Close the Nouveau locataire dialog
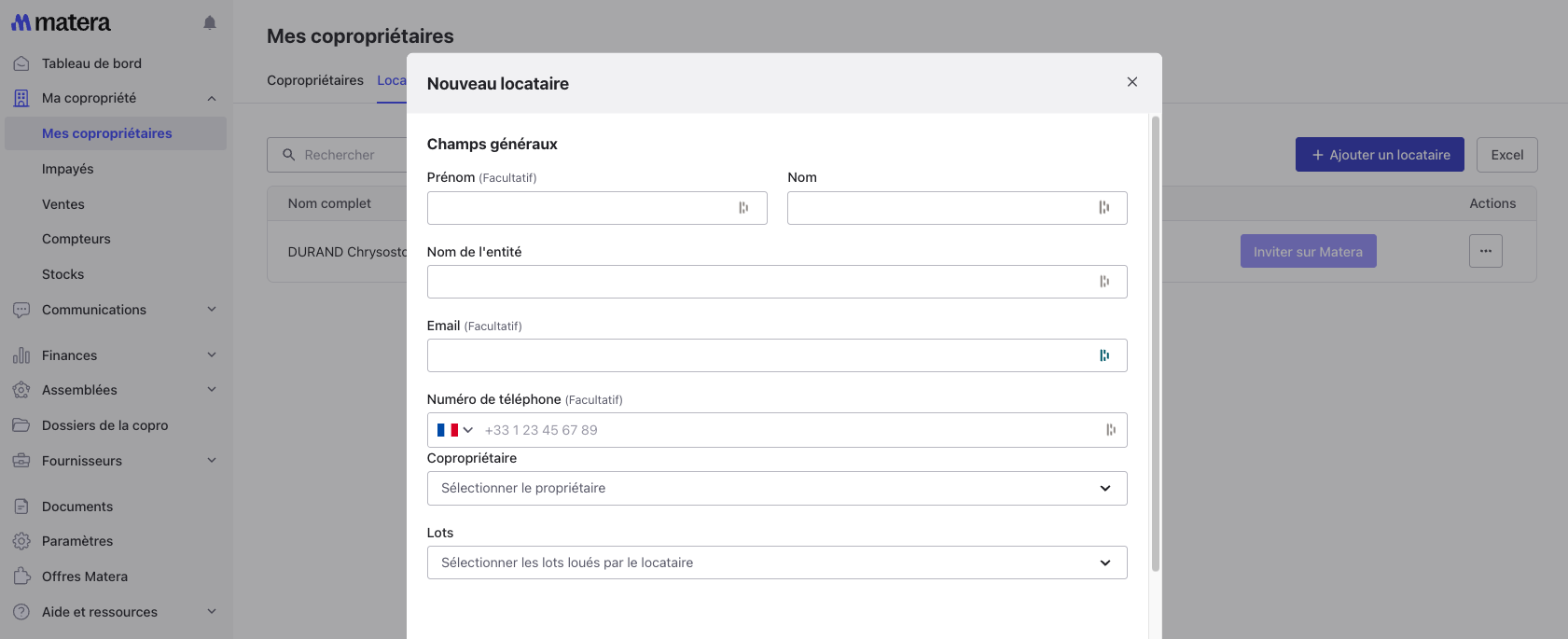The height and width of the screenshot is (639, 1568). pos(1131,82)
